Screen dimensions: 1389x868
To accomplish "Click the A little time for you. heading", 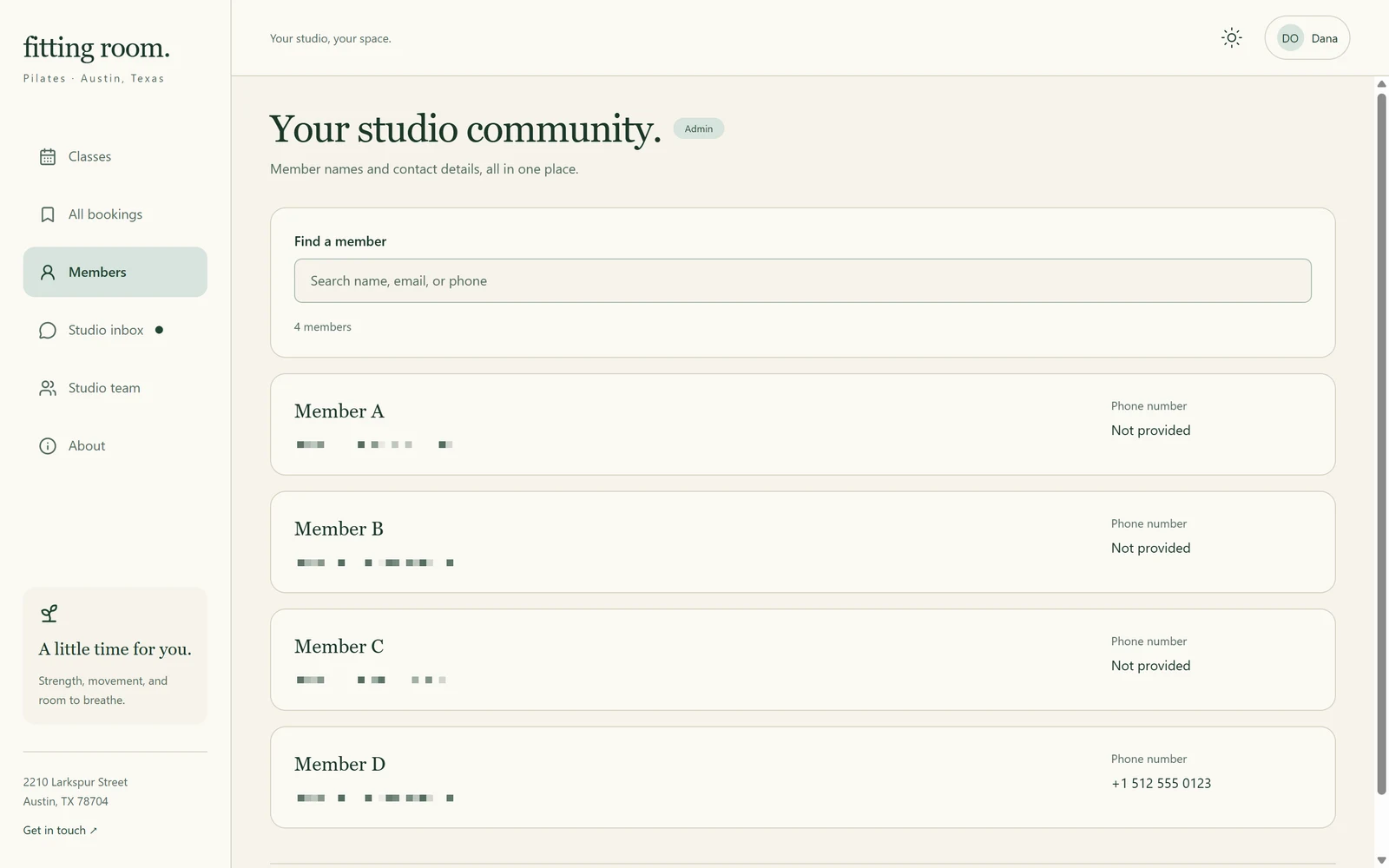I will point(115,649).
